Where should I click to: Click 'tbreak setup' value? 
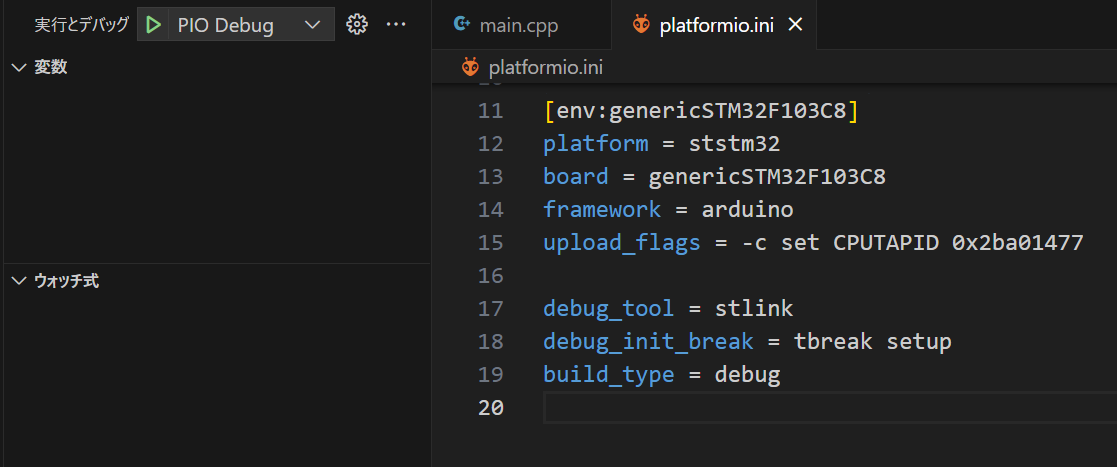pos(873,342)
